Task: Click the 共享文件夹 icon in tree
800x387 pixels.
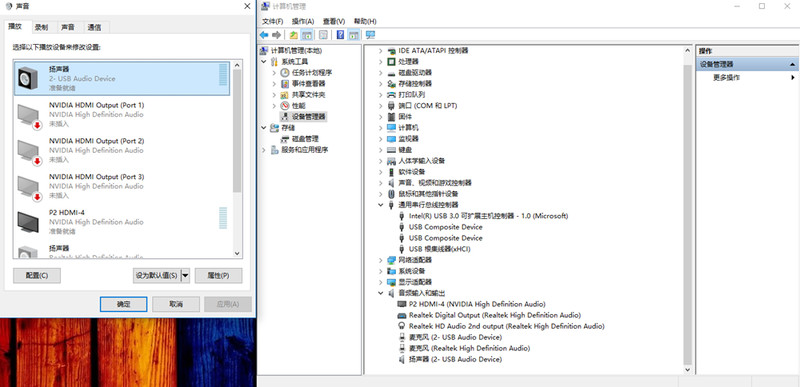Action: point(285,95)
